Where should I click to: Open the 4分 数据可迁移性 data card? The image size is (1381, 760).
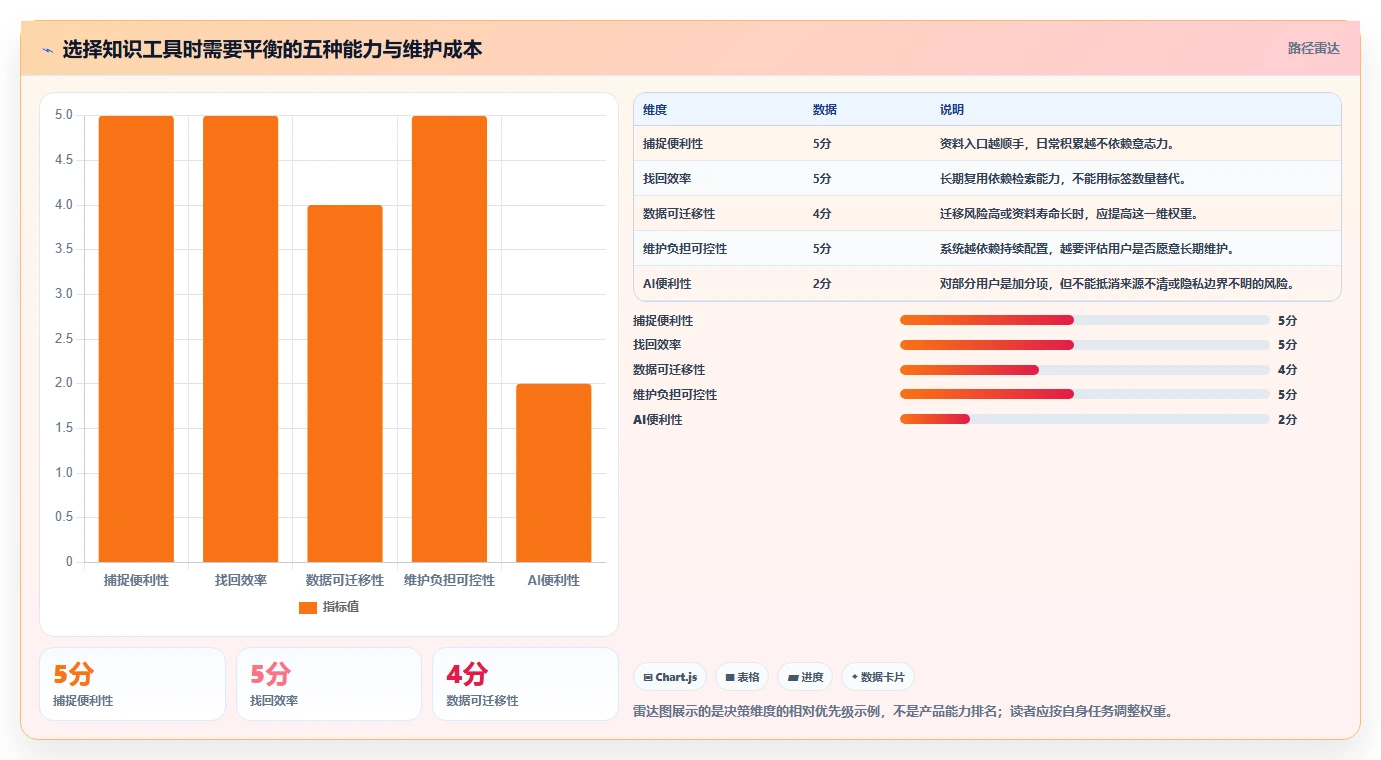tap(525, 684)
